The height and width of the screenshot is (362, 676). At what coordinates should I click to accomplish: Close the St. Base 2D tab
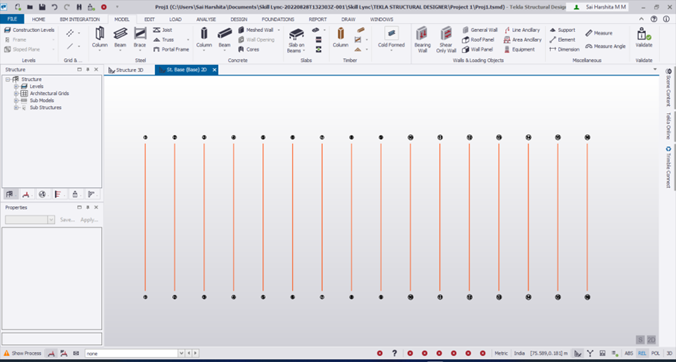click(x=214, y=70)
